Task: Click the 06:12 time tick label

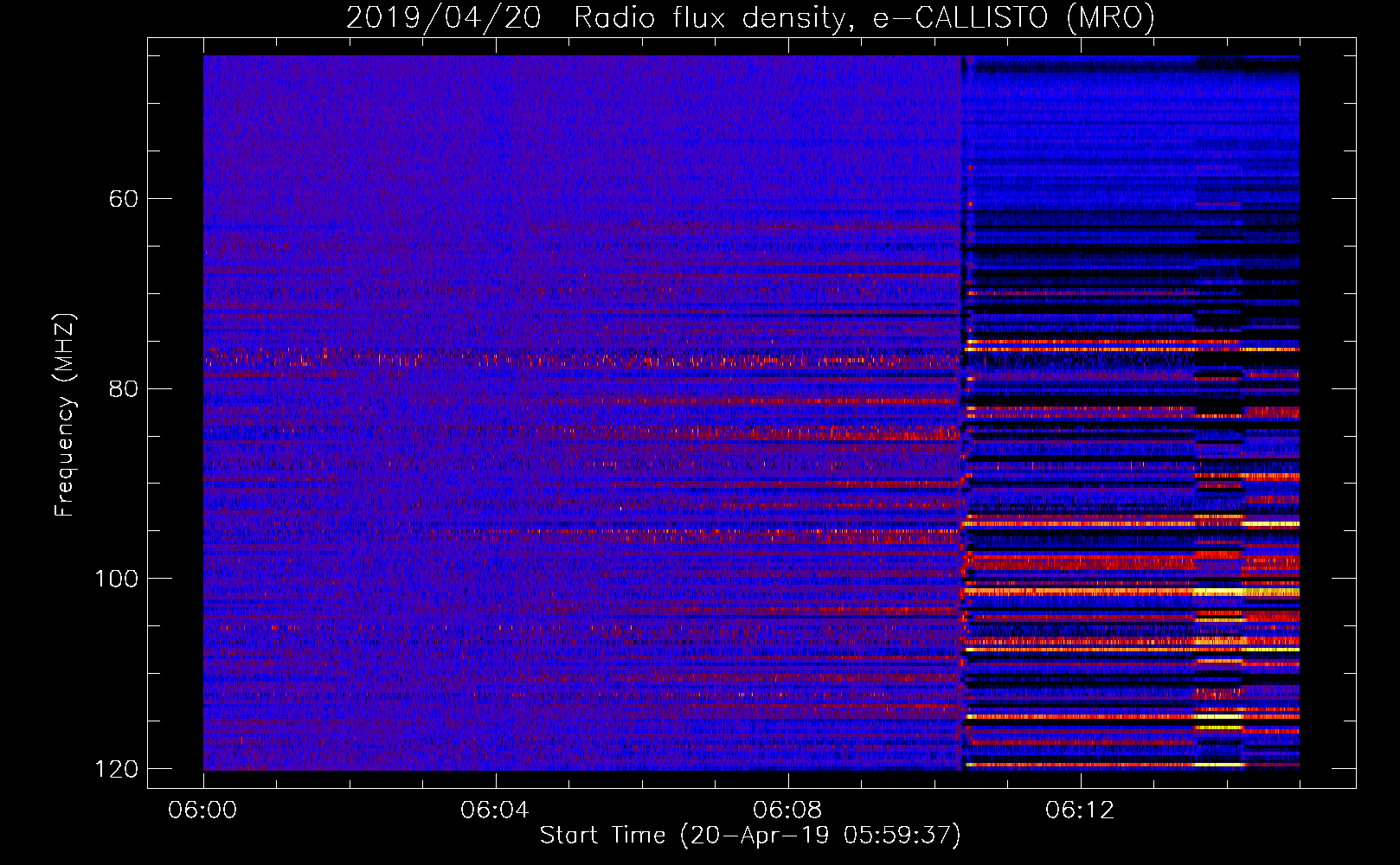Action: coord(1080,811)
